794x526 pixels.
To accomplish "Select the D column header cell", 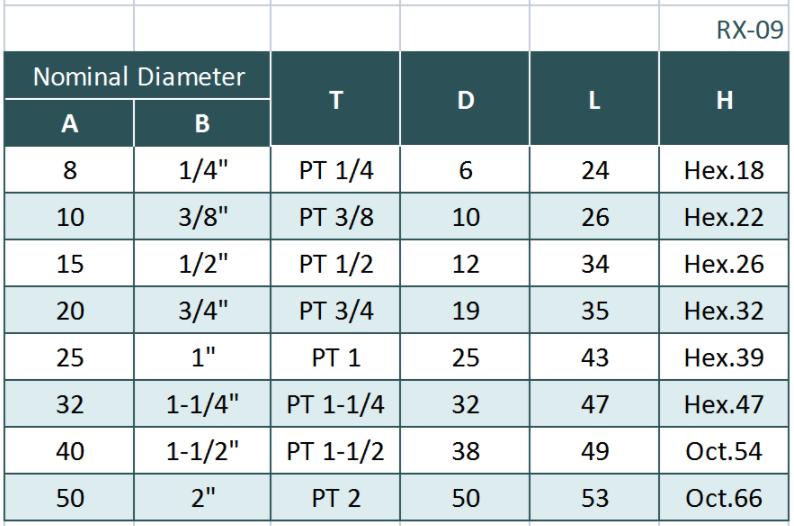I will [x=465, y=100].
